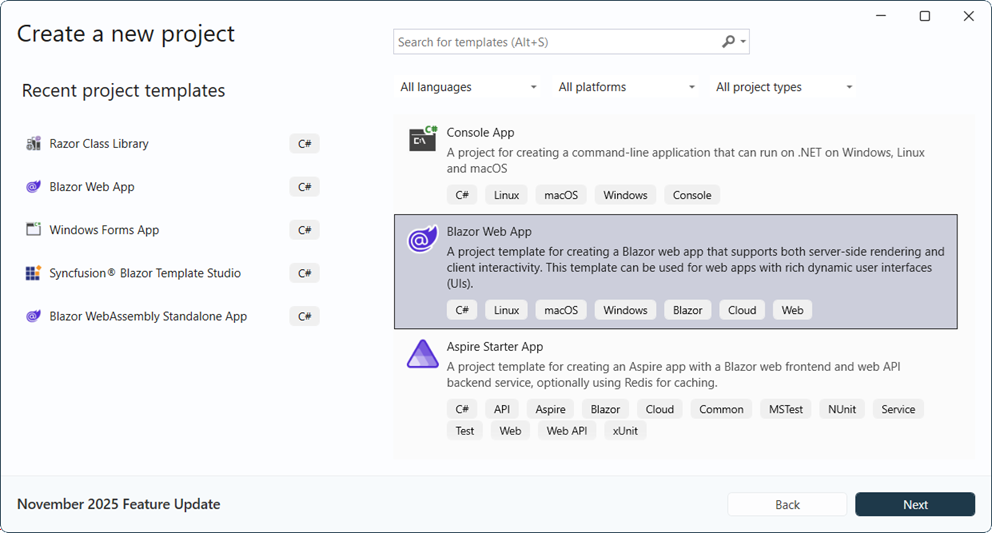Viewport: 992px width, 533px height.
Task: Click the Aspire tag under Aspire Starter App
Action: coord(550,409)
